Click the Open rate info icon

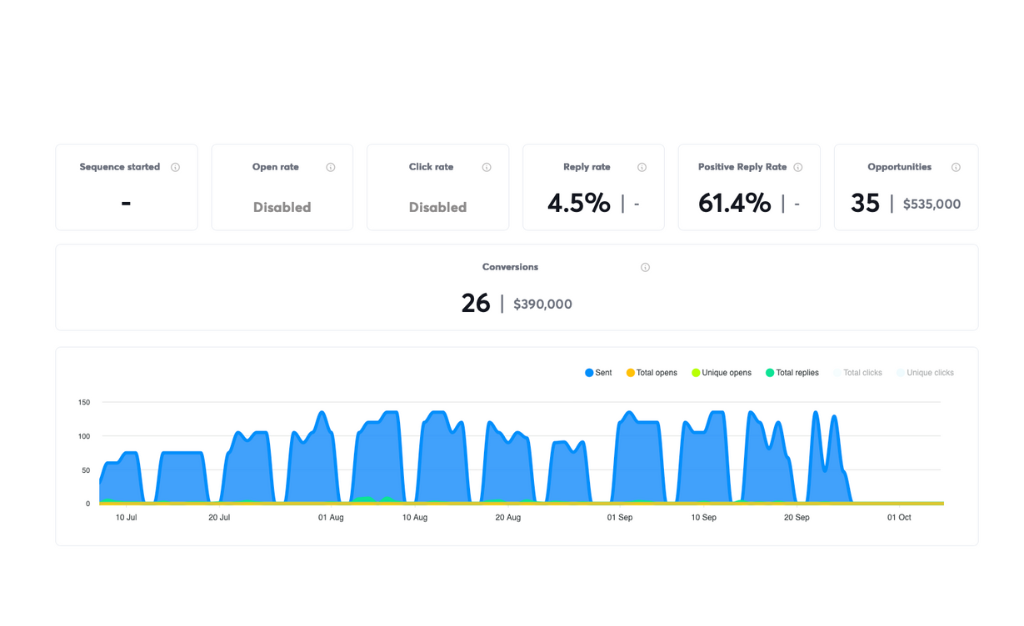331,167
